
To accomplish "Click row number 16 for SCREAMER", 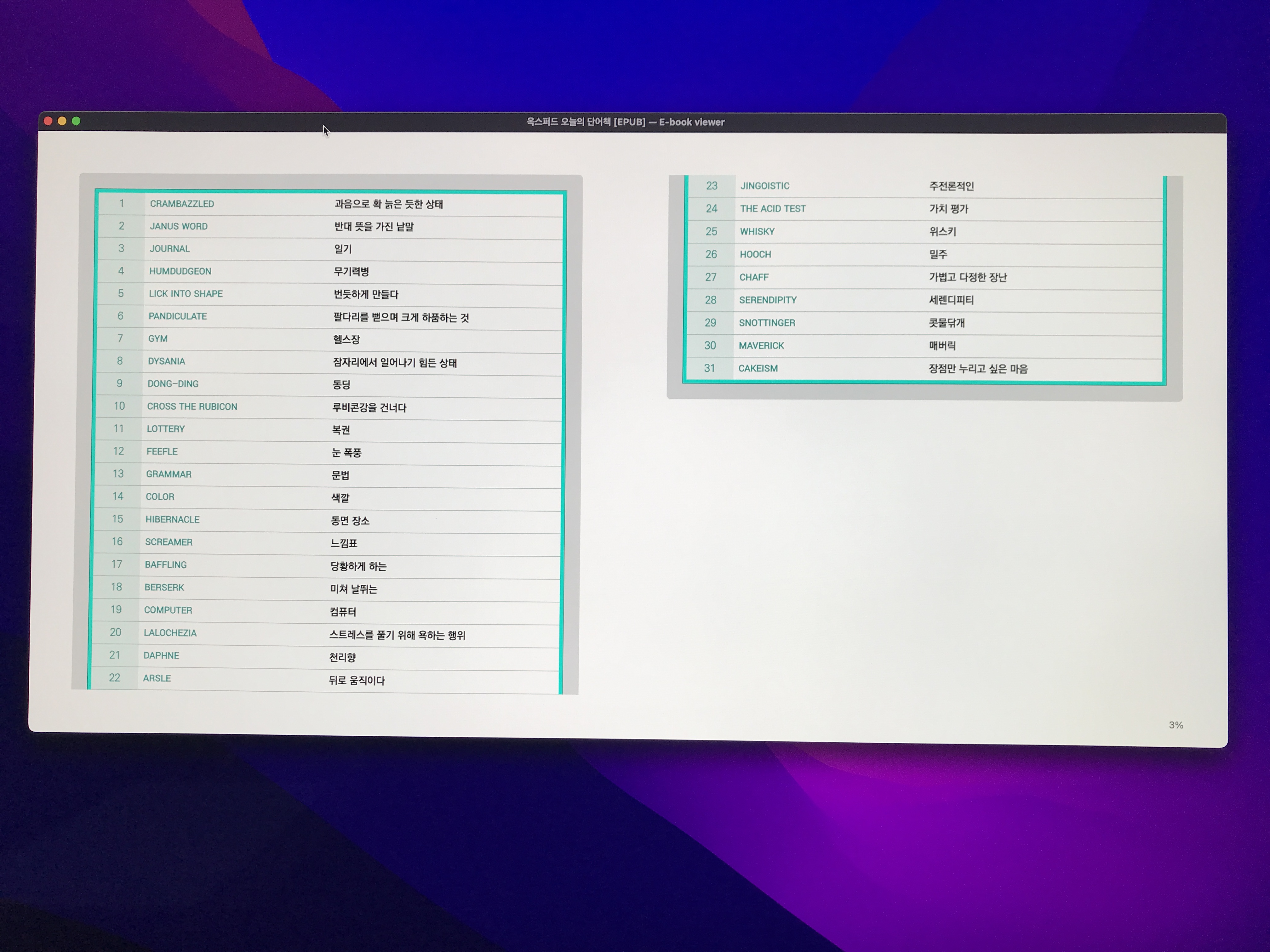I will point(117,542).
